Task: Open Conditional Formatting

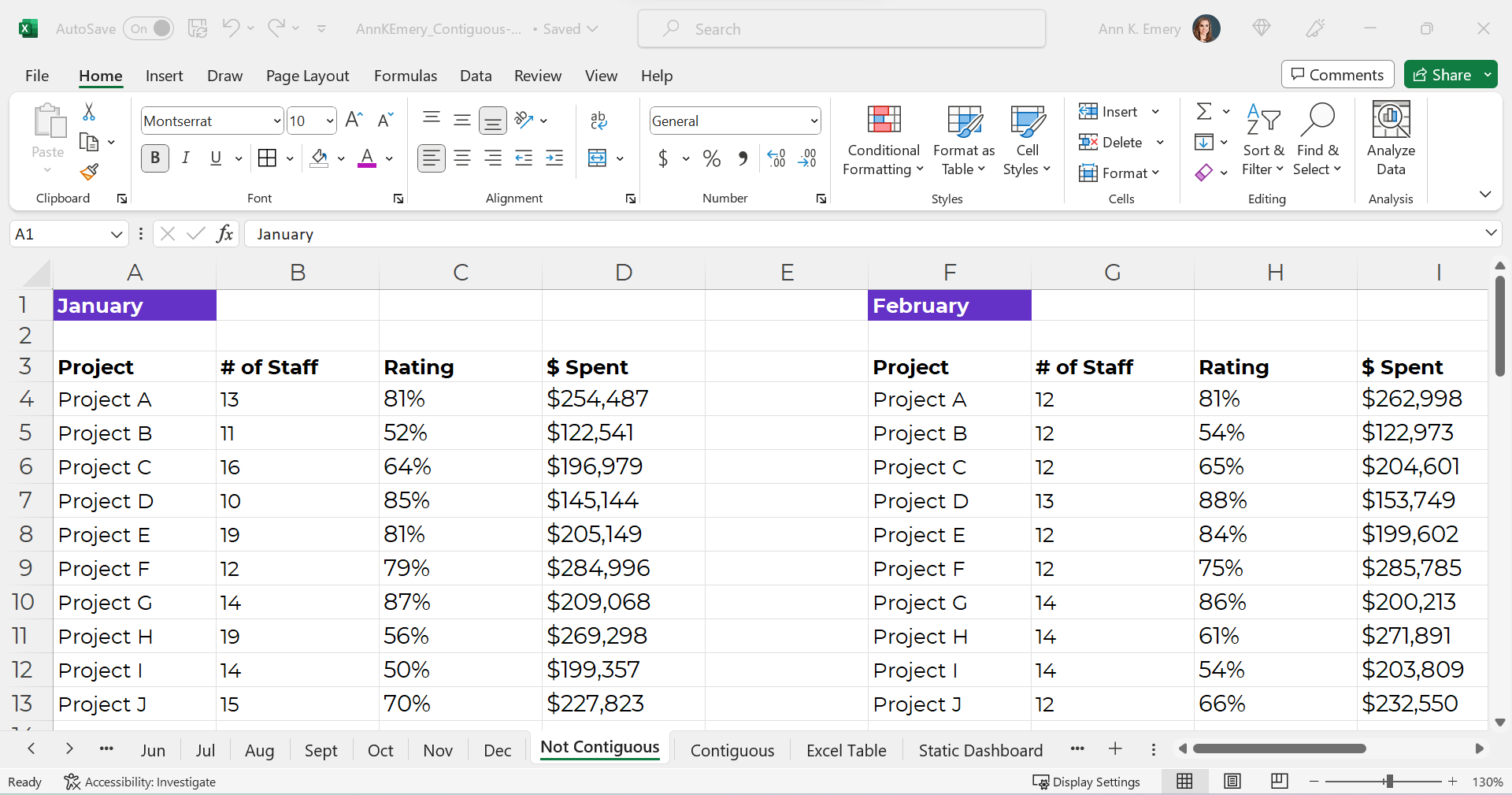Action: tap(883, 140)
